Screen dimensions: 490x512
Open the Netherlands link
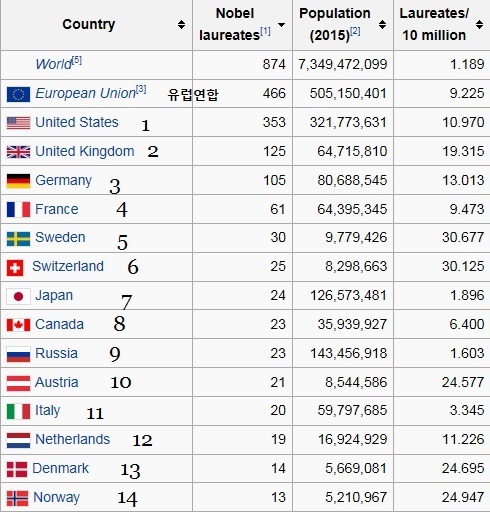(73, 439)
